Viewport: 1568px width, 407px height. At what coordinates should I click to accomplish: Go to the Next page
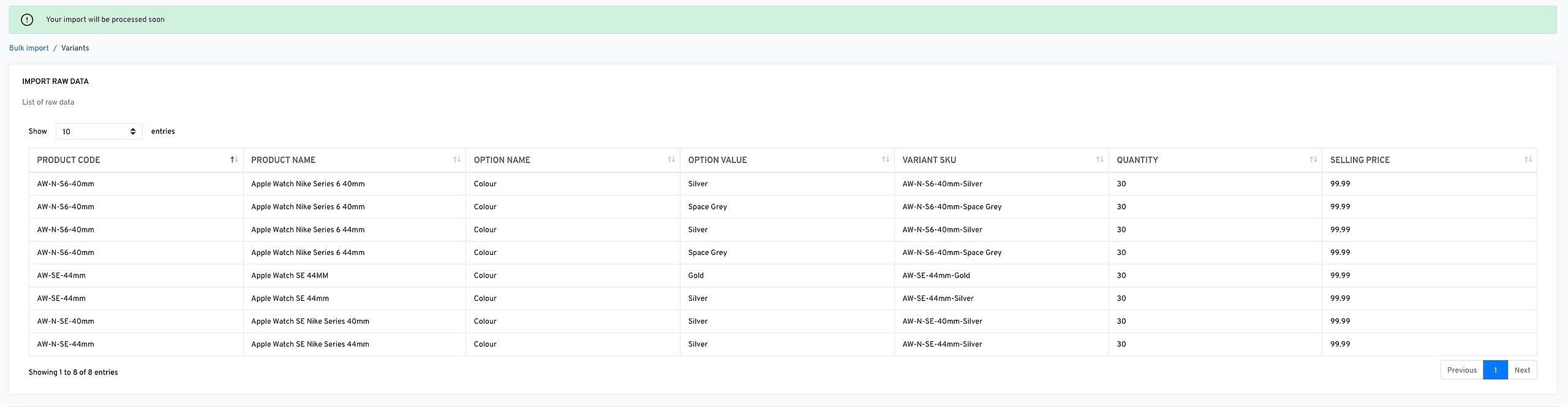1522,370
